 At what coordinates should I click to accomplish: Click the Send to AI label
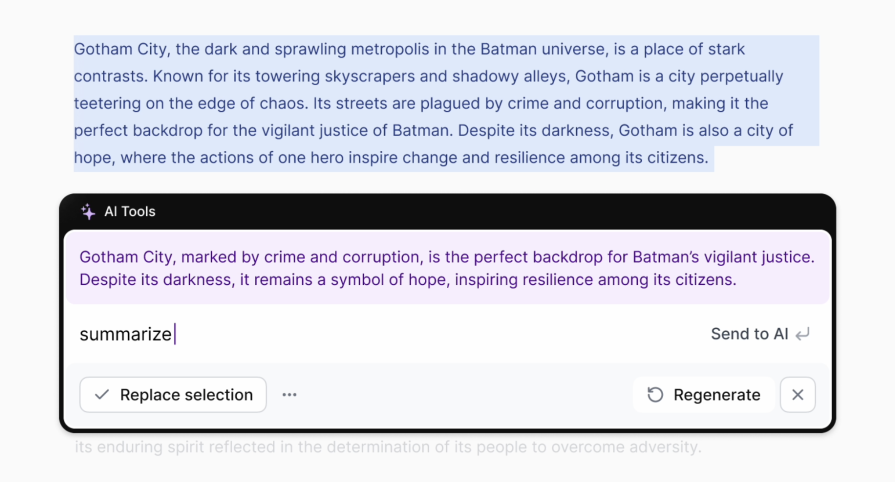749,334
